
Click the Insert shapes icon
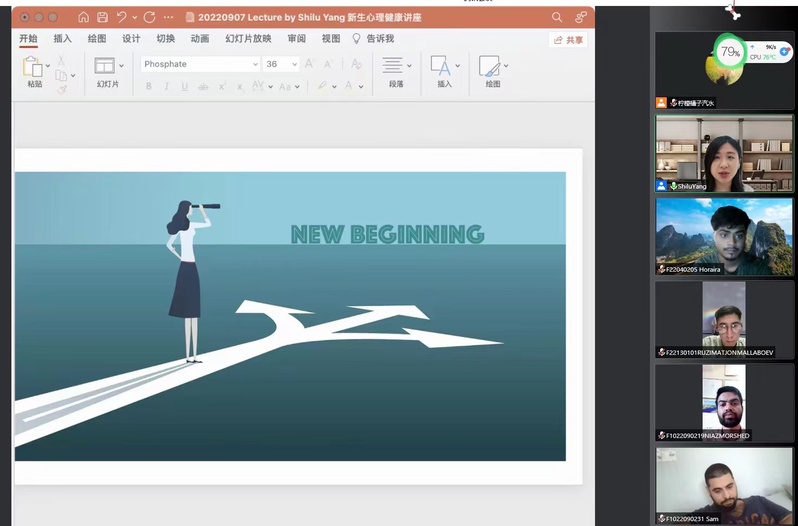[x=440, y=66]
